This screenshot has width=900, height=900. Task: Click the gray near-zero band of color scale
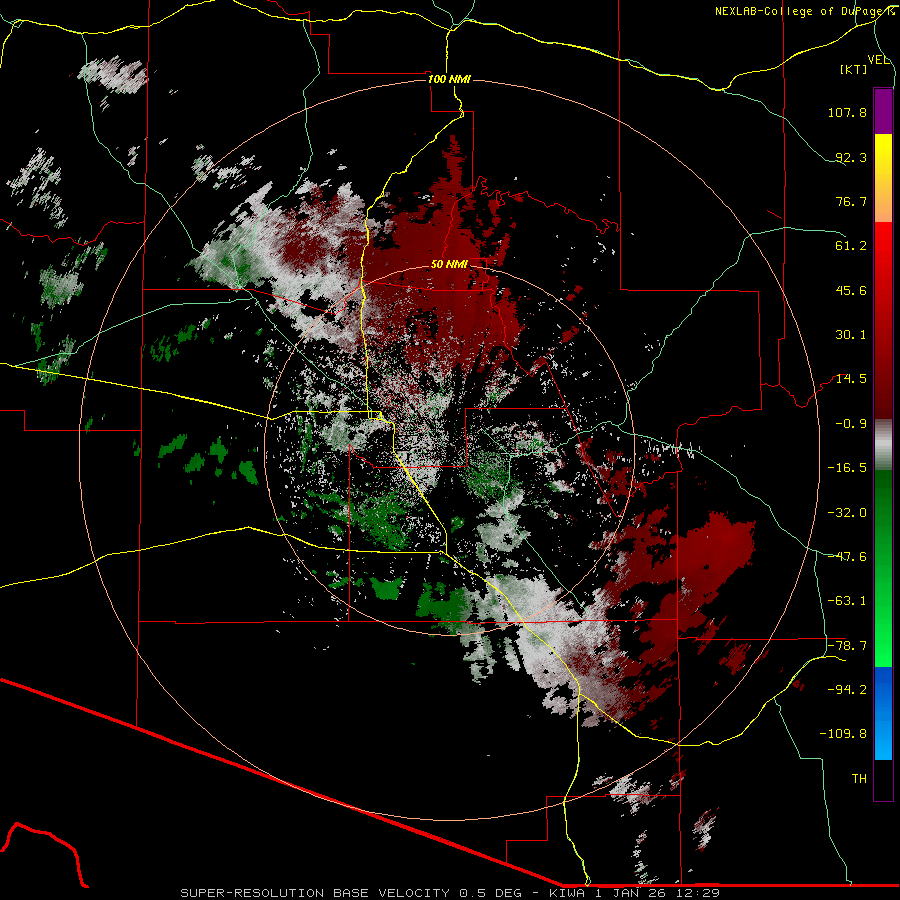[x=883, y=445]
